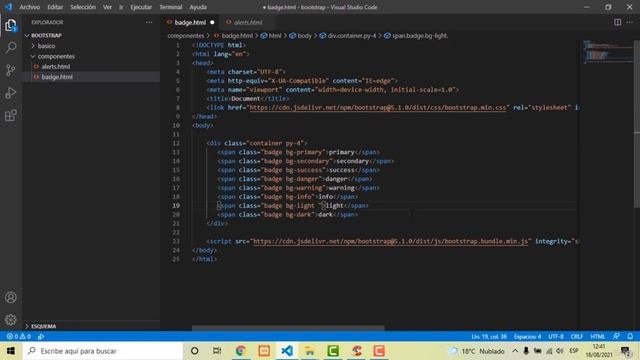Collapse the BOOTSTRAP root folder
The image size is (640, 360).
pyautogui.click(x=46, y=36)
